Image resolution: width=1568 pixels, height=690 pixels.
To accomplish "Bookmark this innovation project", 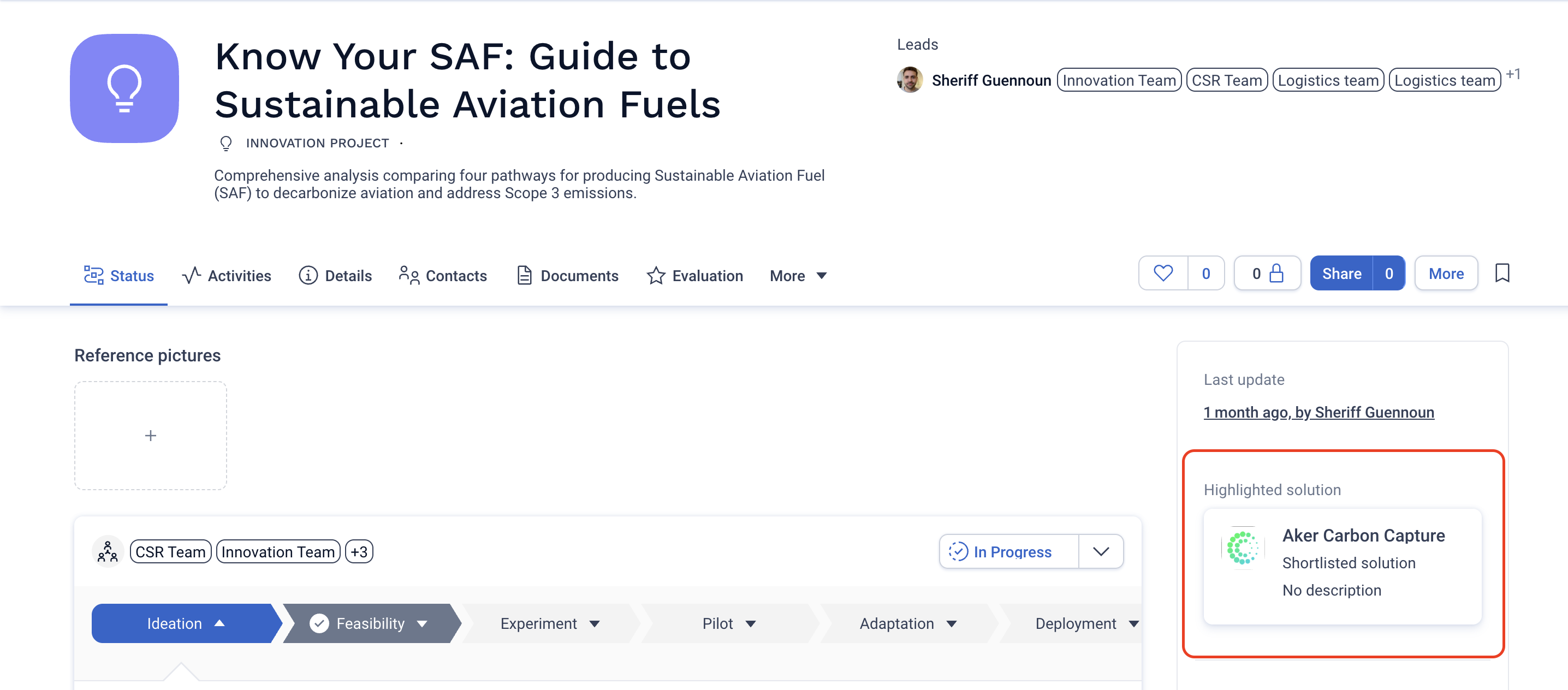I will (1501, 273).
